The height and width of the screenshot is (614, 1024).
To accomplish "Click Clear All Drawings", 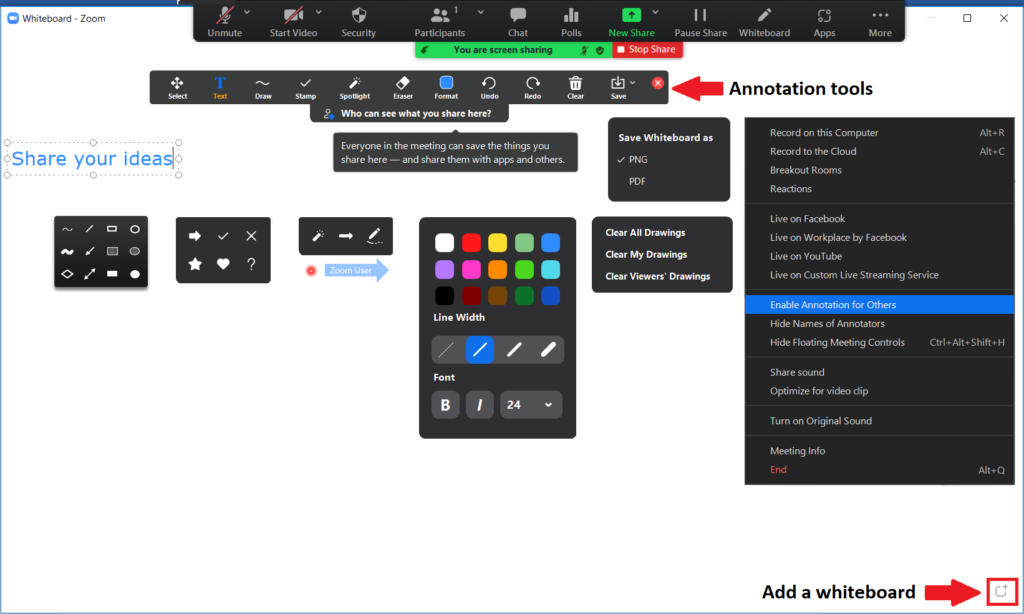I will point(645,233).
